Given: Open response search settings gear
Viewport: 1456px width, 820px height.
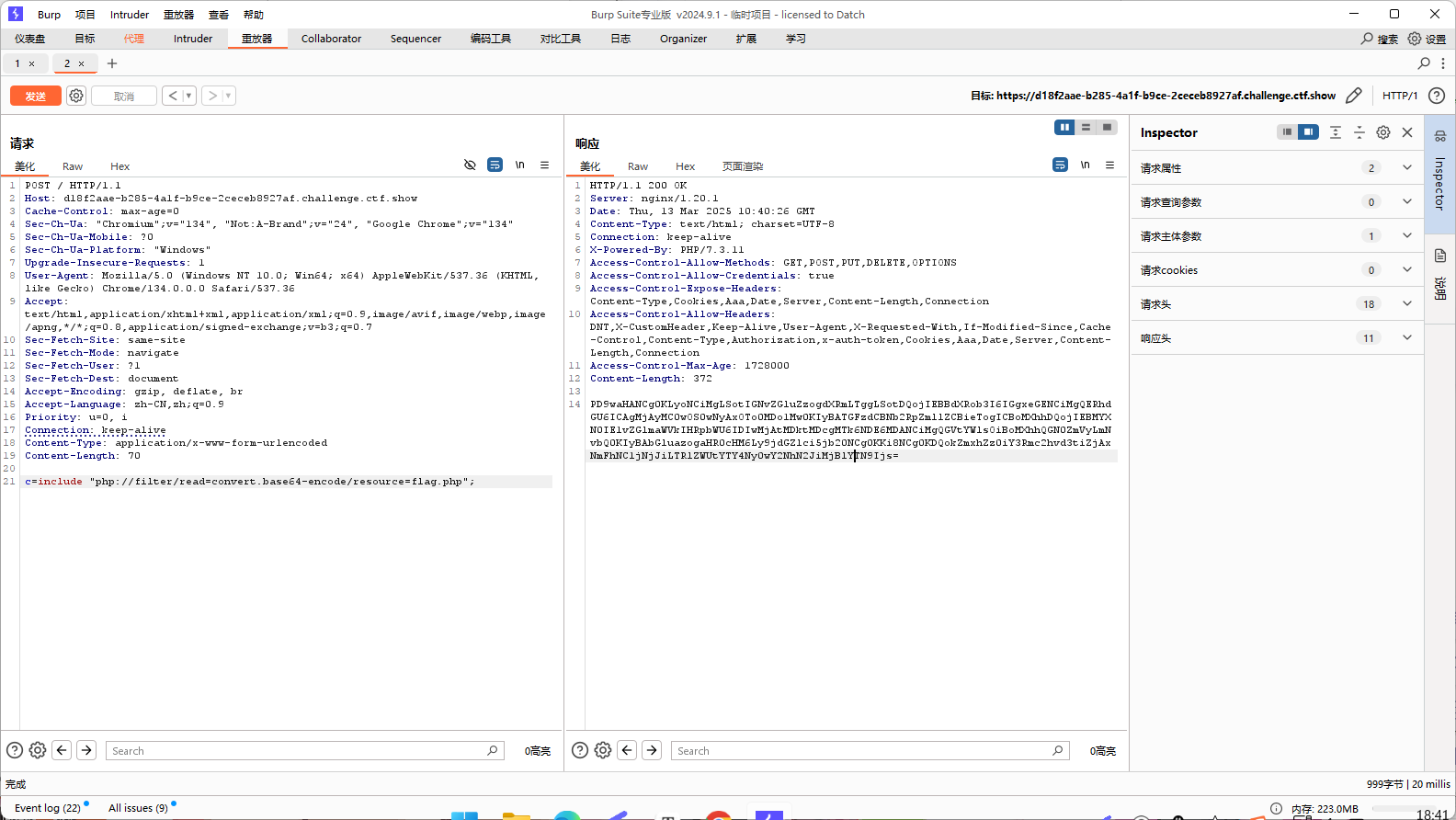Looking at the screenshot, I should click(603, 750).
